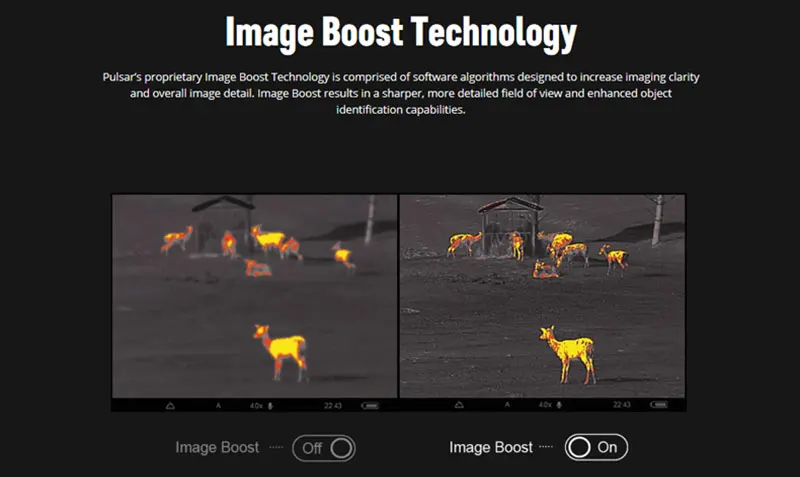The height and width of the screenshot is (477, 800).
Task: Click the 22:43 time in right image
Action: click(x=622, y=405)
